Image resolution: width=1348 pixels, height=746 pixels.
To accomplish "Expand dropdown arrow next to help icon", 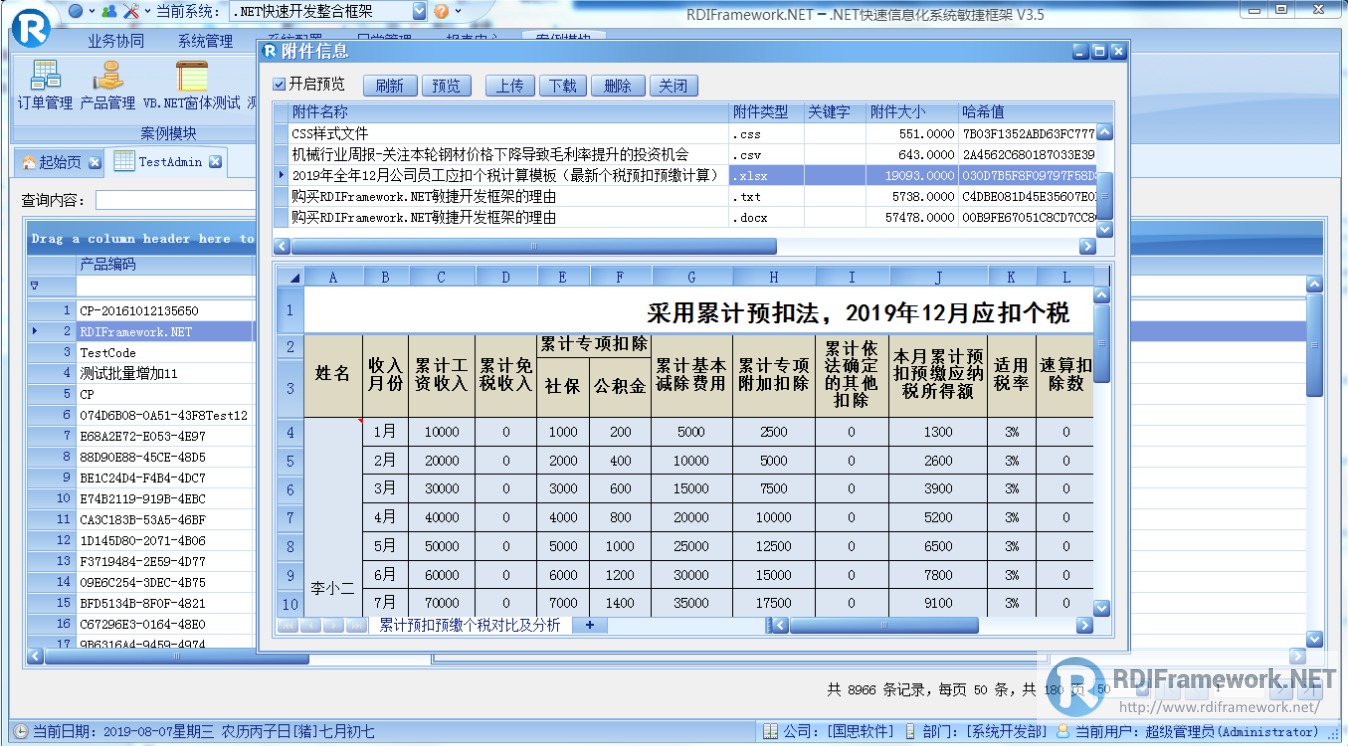I will click(458, 11).
